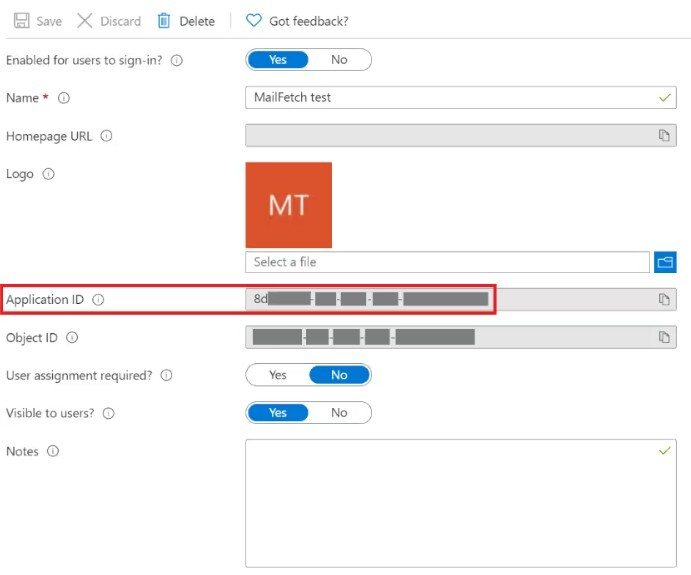Click the Object ID field
This screenshot has width=691, height=575.
[445, 337]
